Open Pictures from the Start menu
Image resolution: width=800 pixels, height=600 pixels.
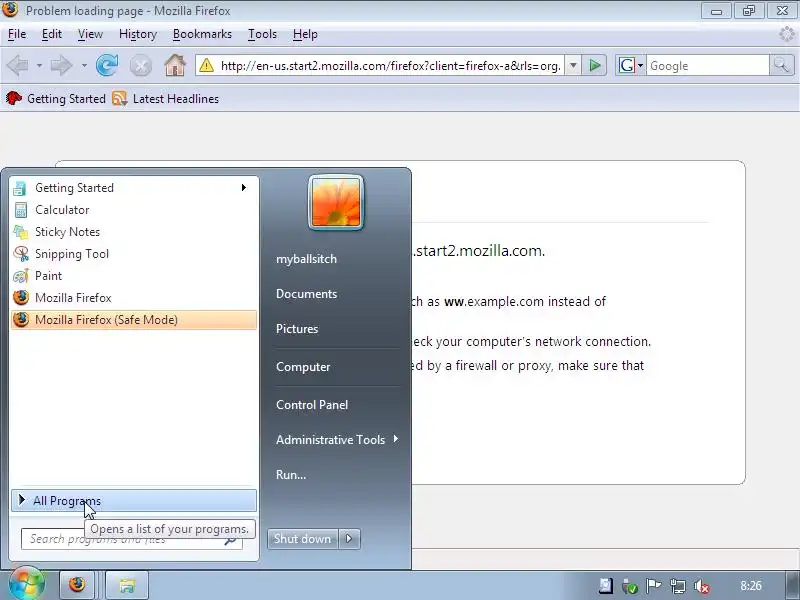click(297, 329)
